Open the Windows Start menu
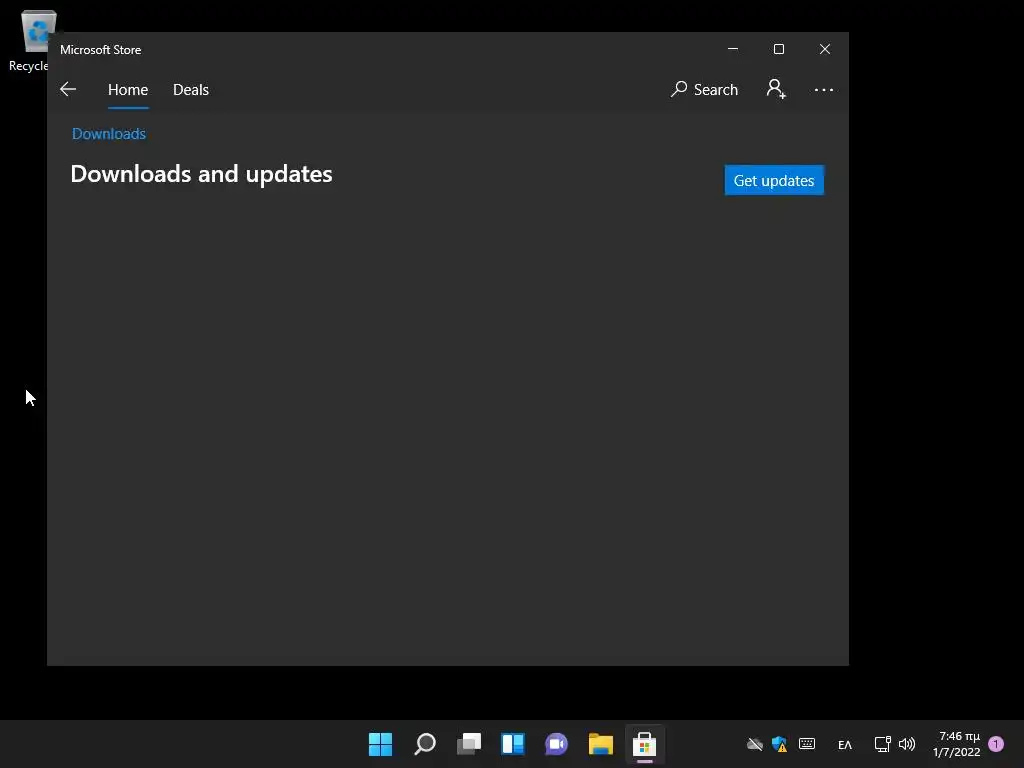 click(380, 744)
